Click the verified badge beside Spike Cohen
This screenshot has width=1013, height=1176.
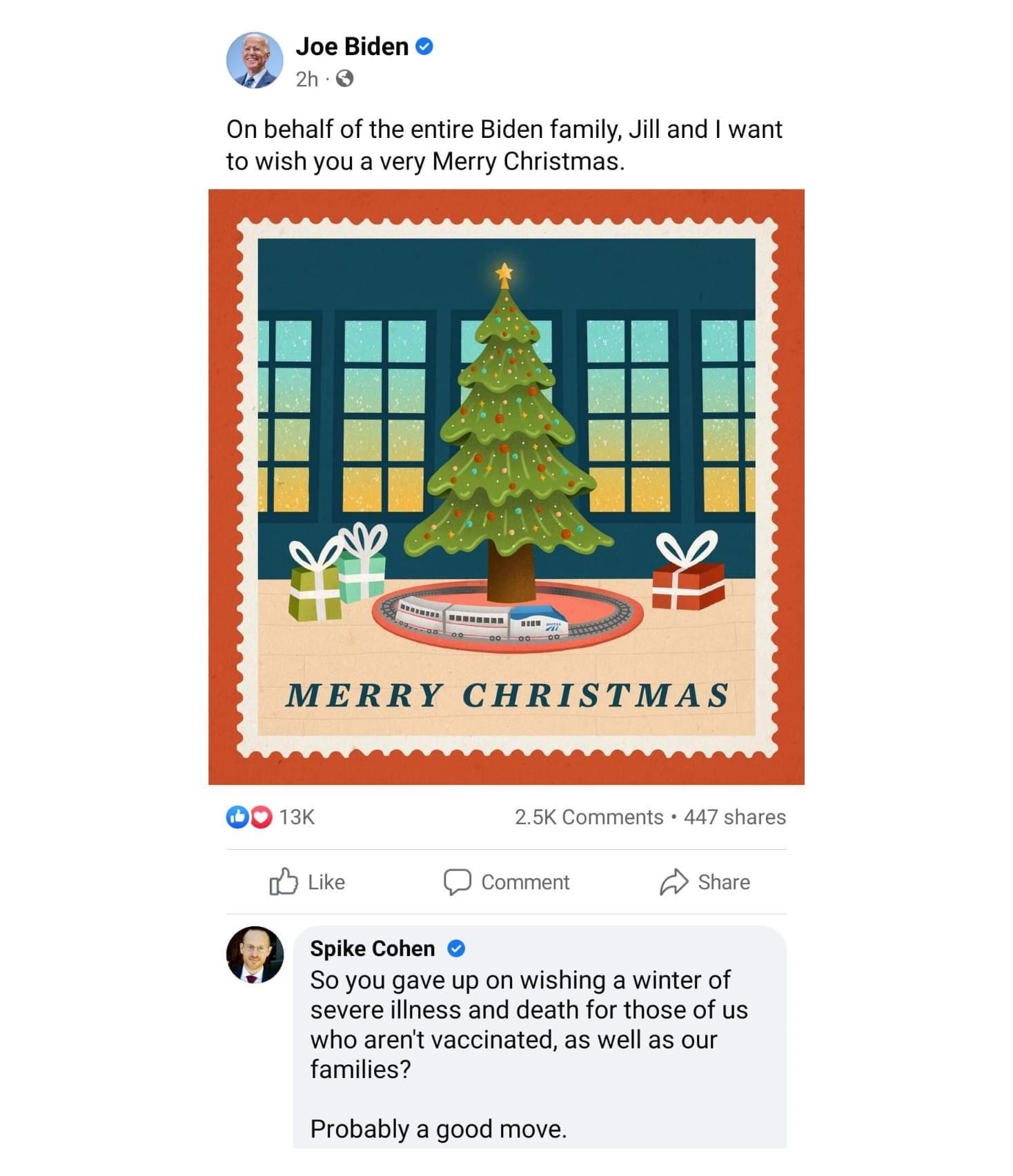pyautogui.click(x=456, y=949)
